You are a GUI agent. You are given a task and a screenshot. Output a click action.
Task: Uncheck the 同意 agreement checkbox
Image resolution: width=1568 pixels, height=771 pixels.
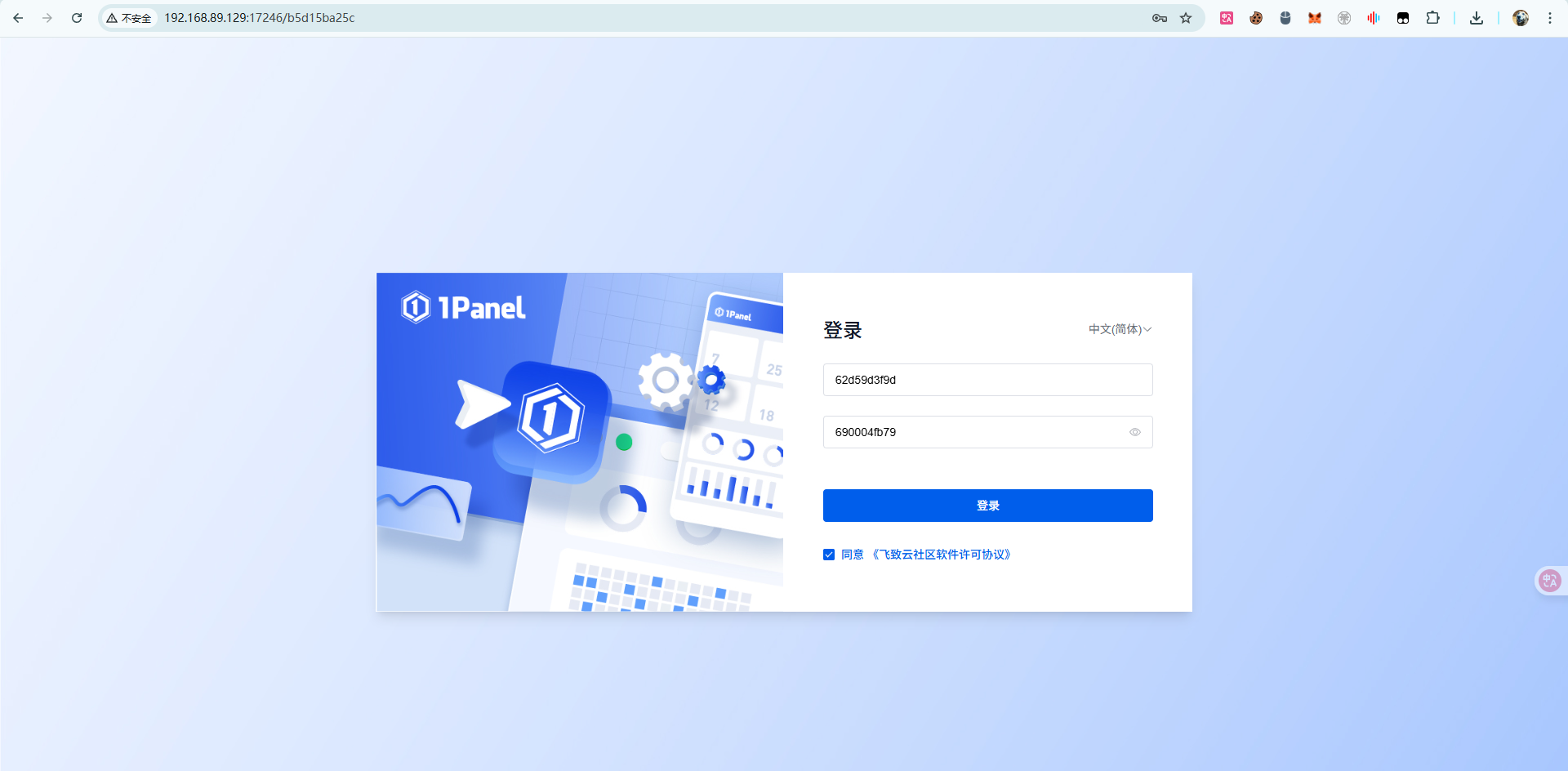829,555
